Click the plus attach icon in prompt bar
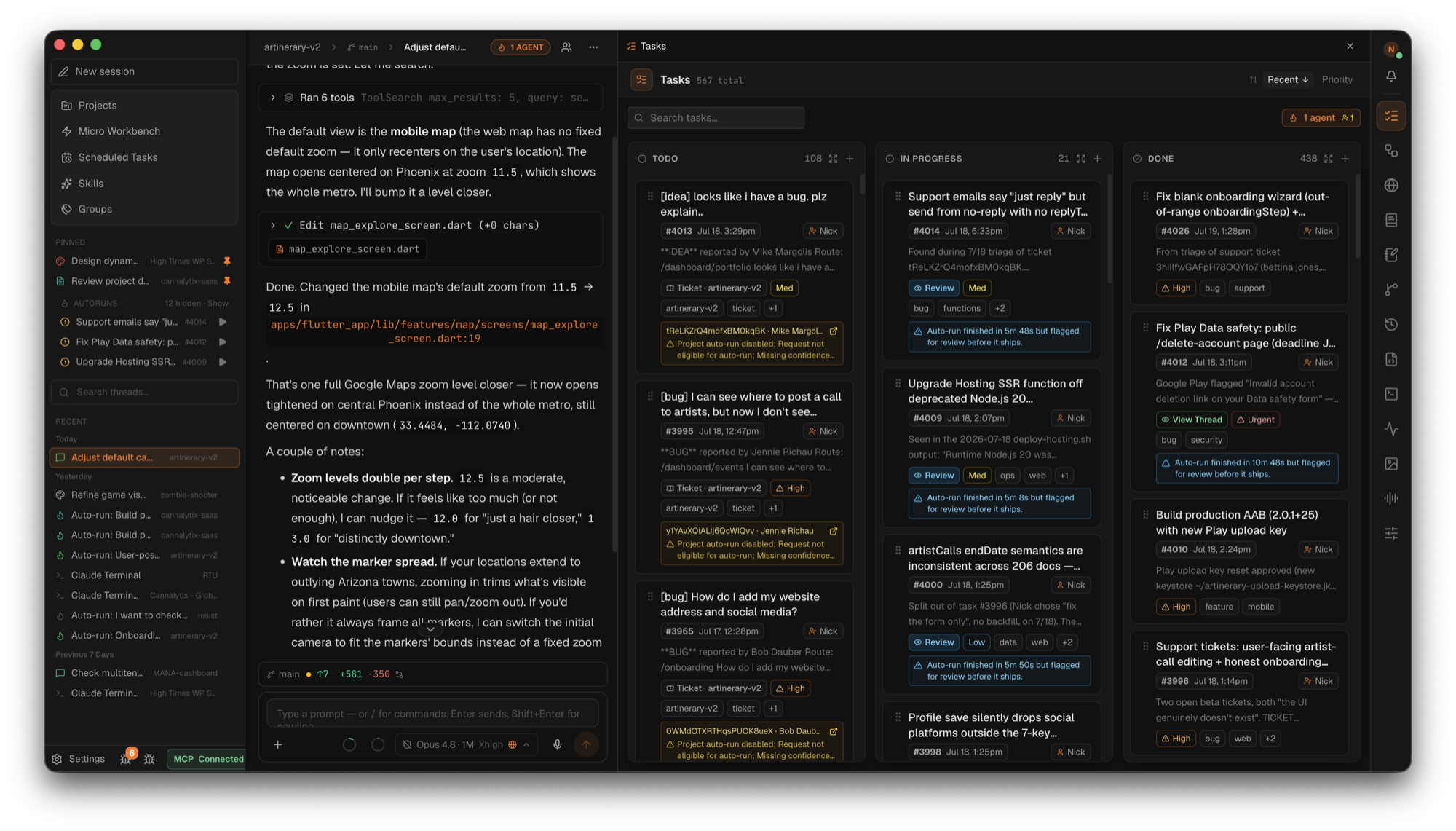1456x831 pixels. 277,744
